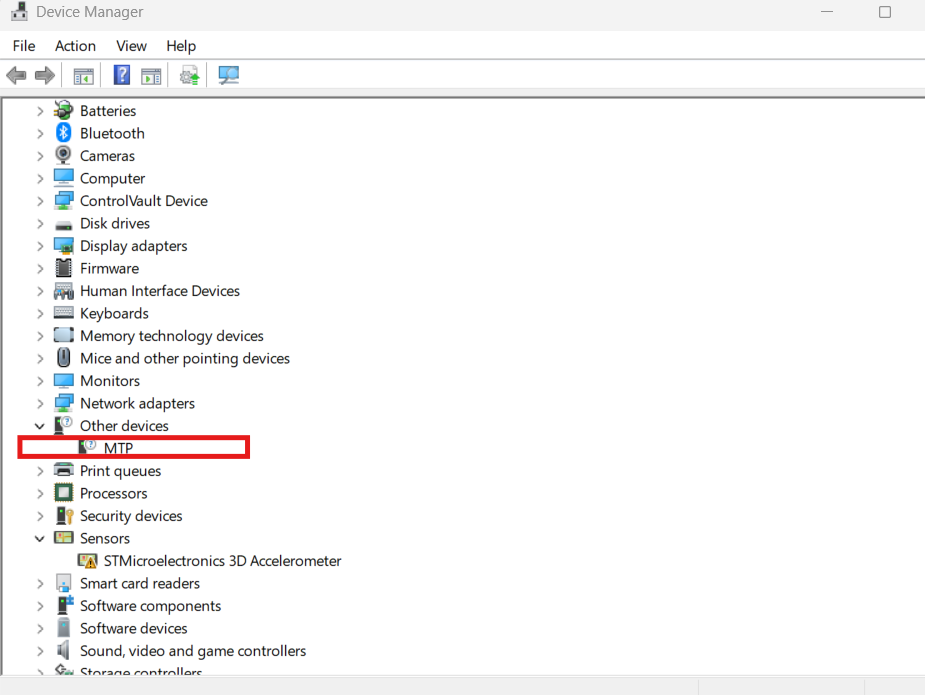Select the Cameras label
The image size is (925, 695).
(x=107, y=156)
